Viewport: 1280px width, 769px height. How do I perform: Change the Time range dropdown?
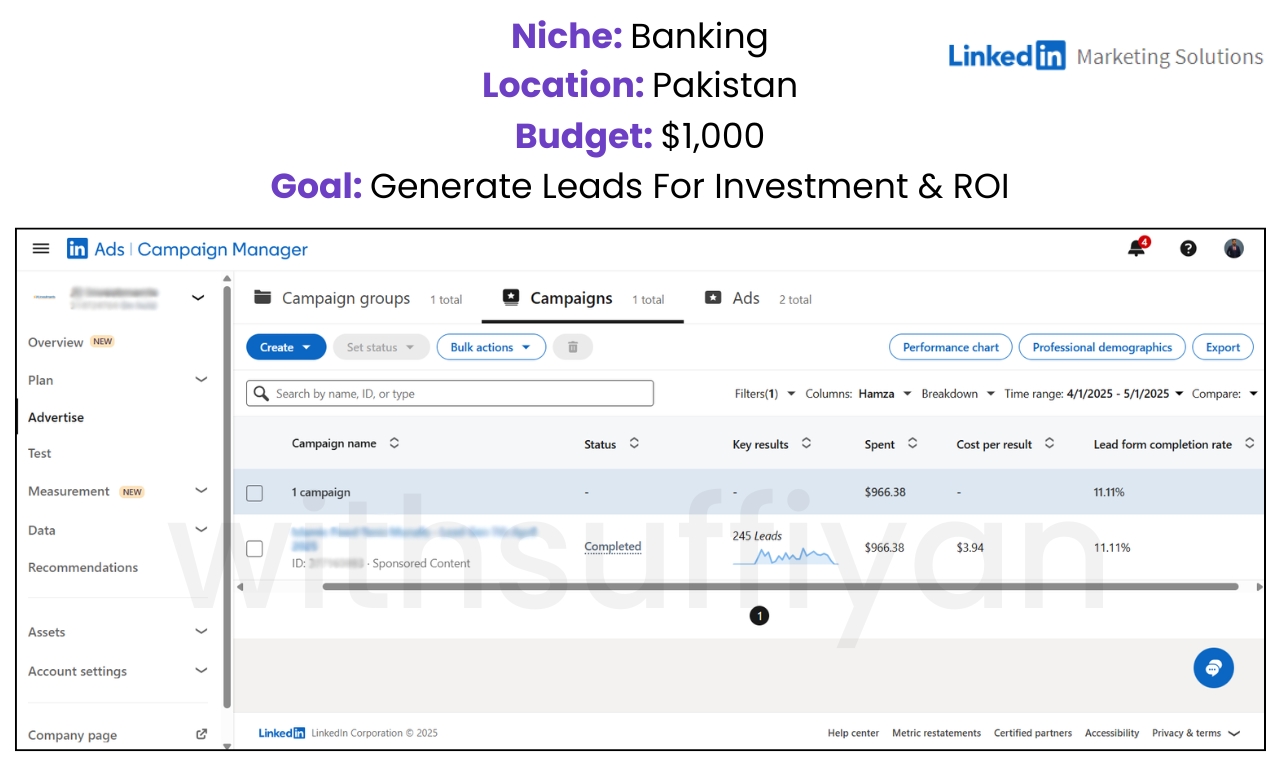coord(1094,394)
